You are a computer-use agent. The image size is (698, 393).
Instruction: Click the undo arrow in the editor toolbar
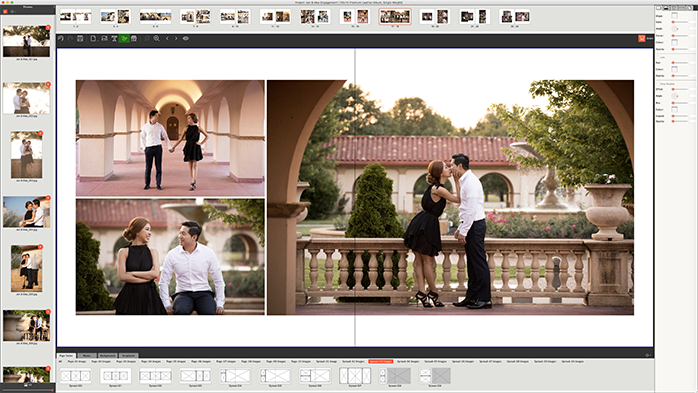pyautogui.click(x=61, y=39)
